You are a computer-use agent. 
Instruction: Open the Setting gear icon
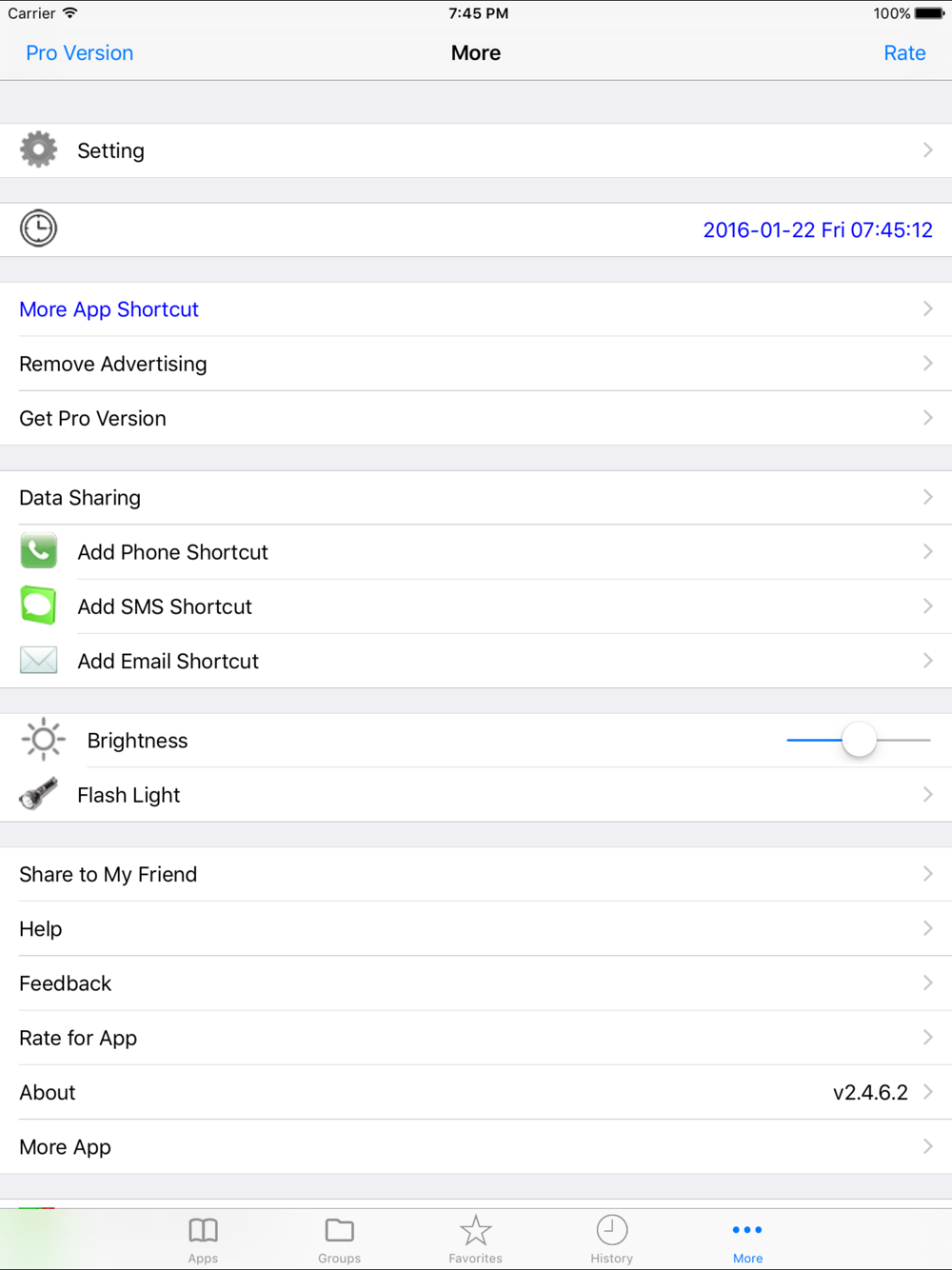pyautogui.click(x=38, y=150)
